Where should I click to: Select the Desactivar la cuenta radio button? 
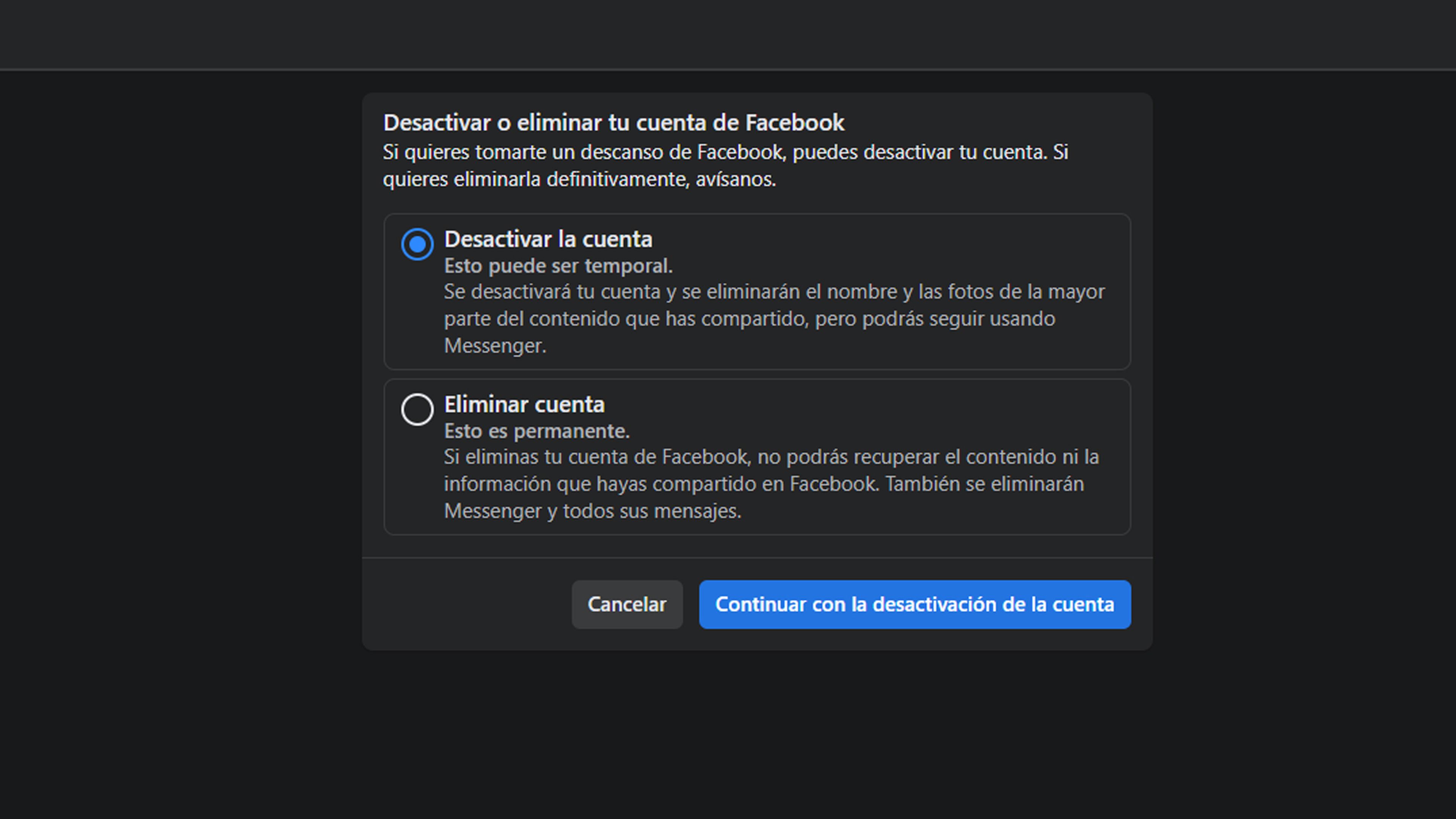click(x=417, y=244)
